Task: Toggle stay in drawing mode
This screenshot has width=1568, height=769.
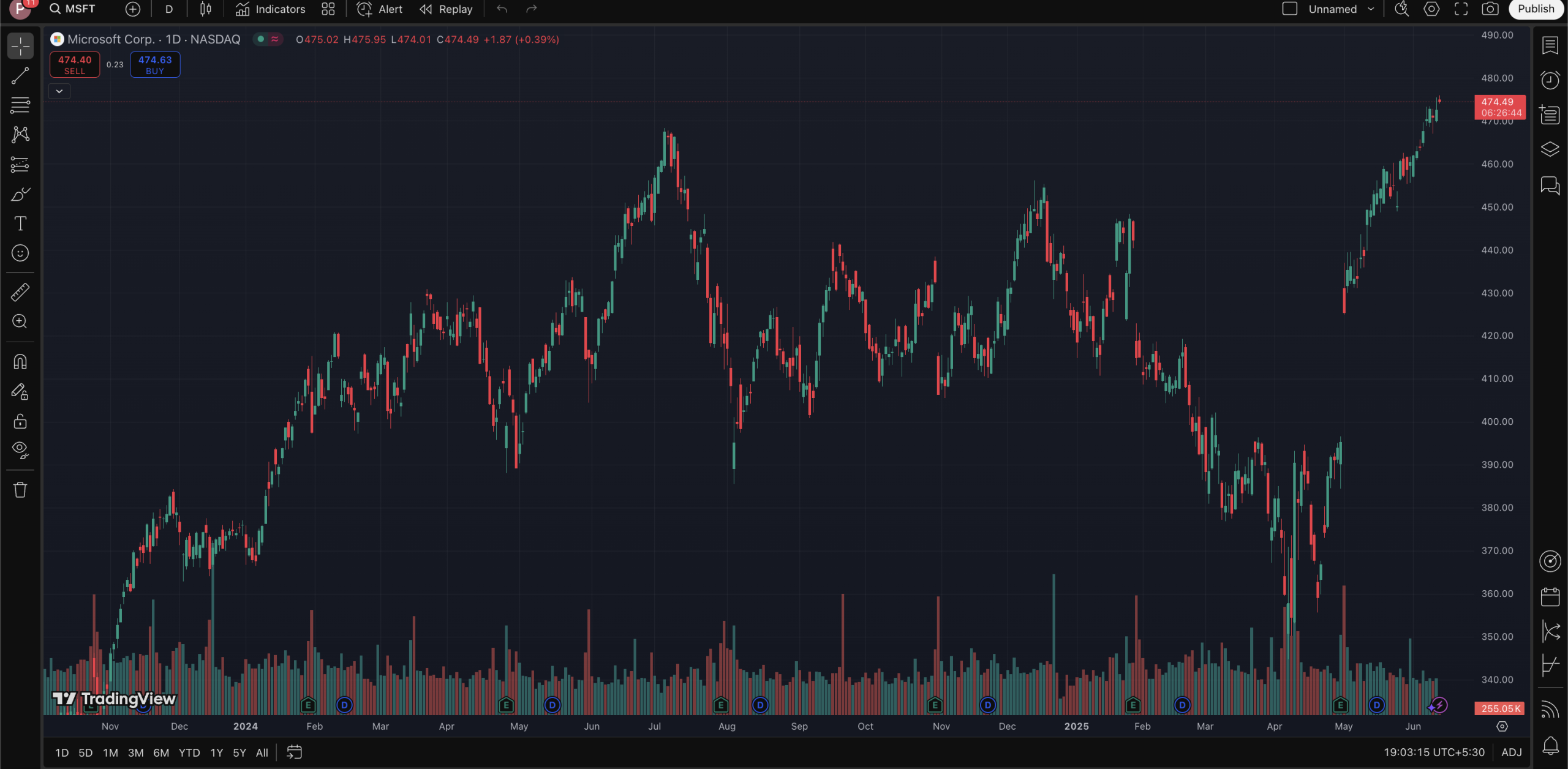Action: tap(20, 391)
